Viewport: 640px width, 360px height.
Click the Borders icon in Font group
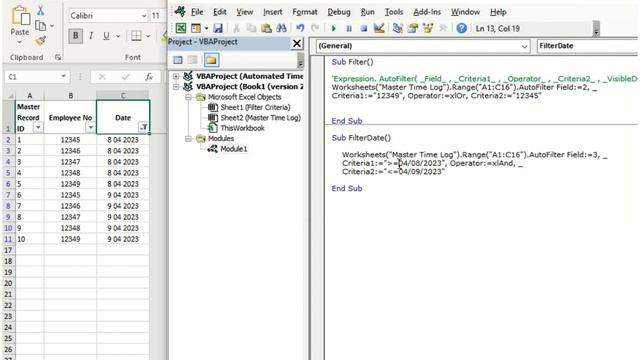136,36
